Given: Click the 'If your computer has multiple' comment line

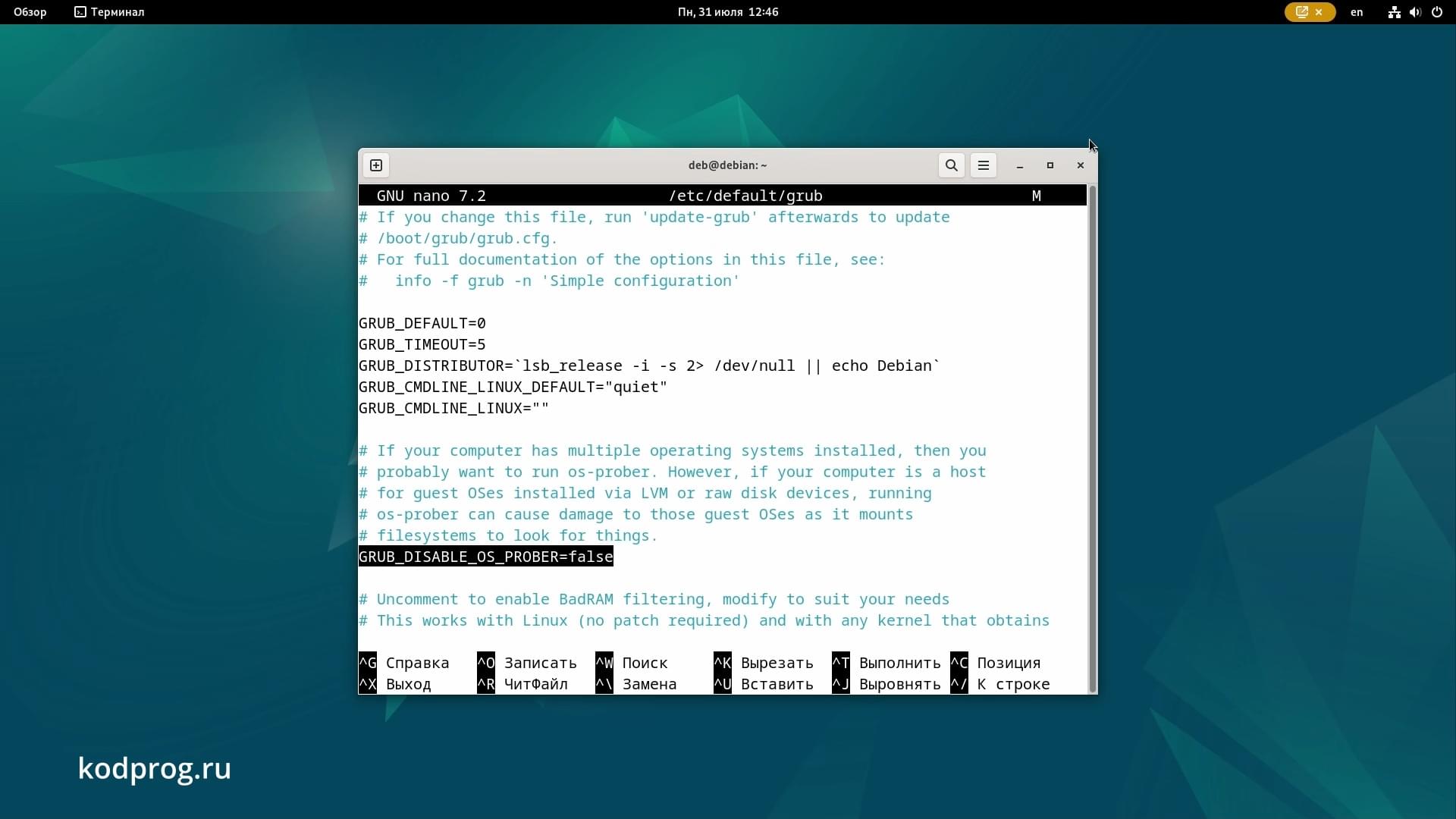Looking at the screenshot, I should 672,450.
